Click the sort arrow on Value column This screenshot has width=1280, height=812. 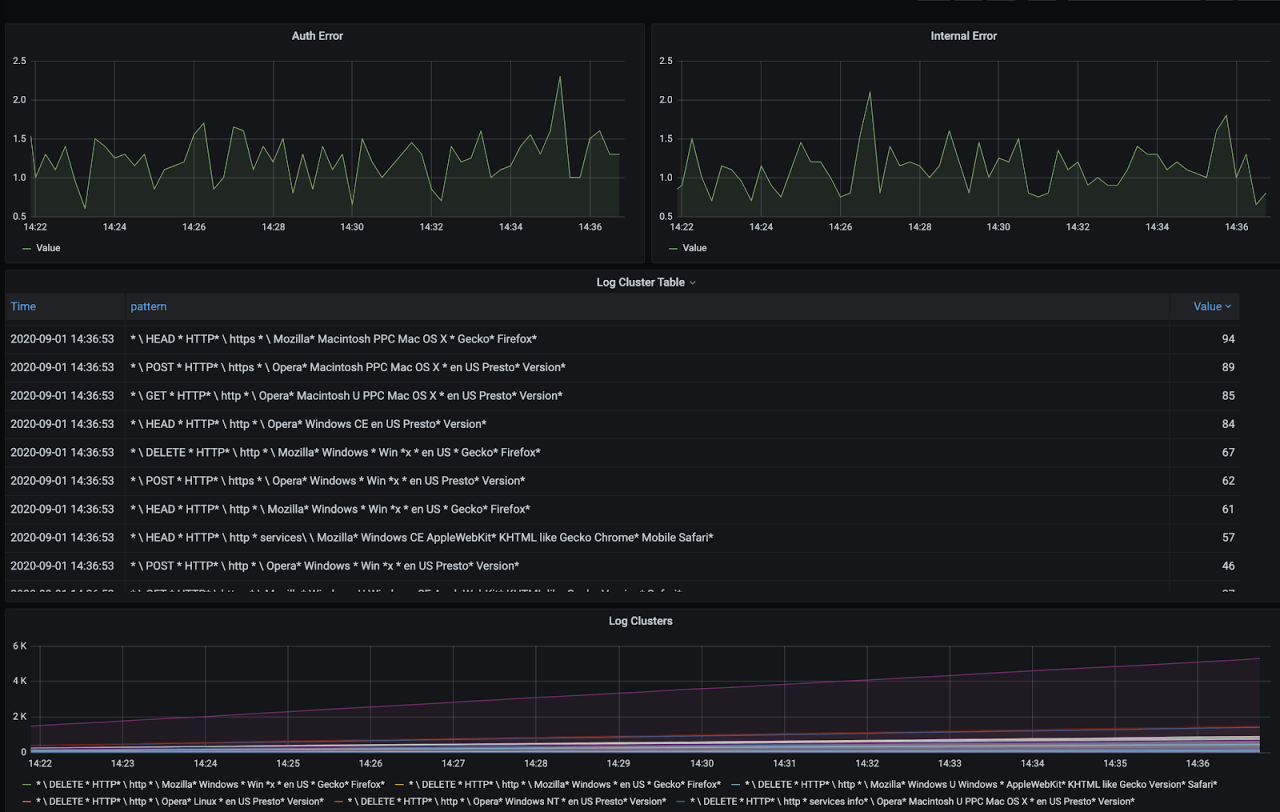tap(1228, 307)
